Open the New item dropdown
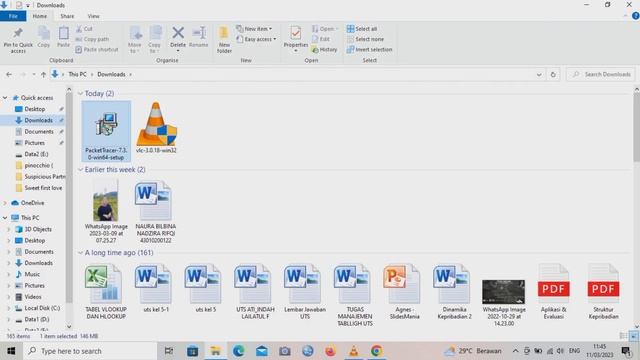This screenshot has width=640, height=360. tap(254, 29)
